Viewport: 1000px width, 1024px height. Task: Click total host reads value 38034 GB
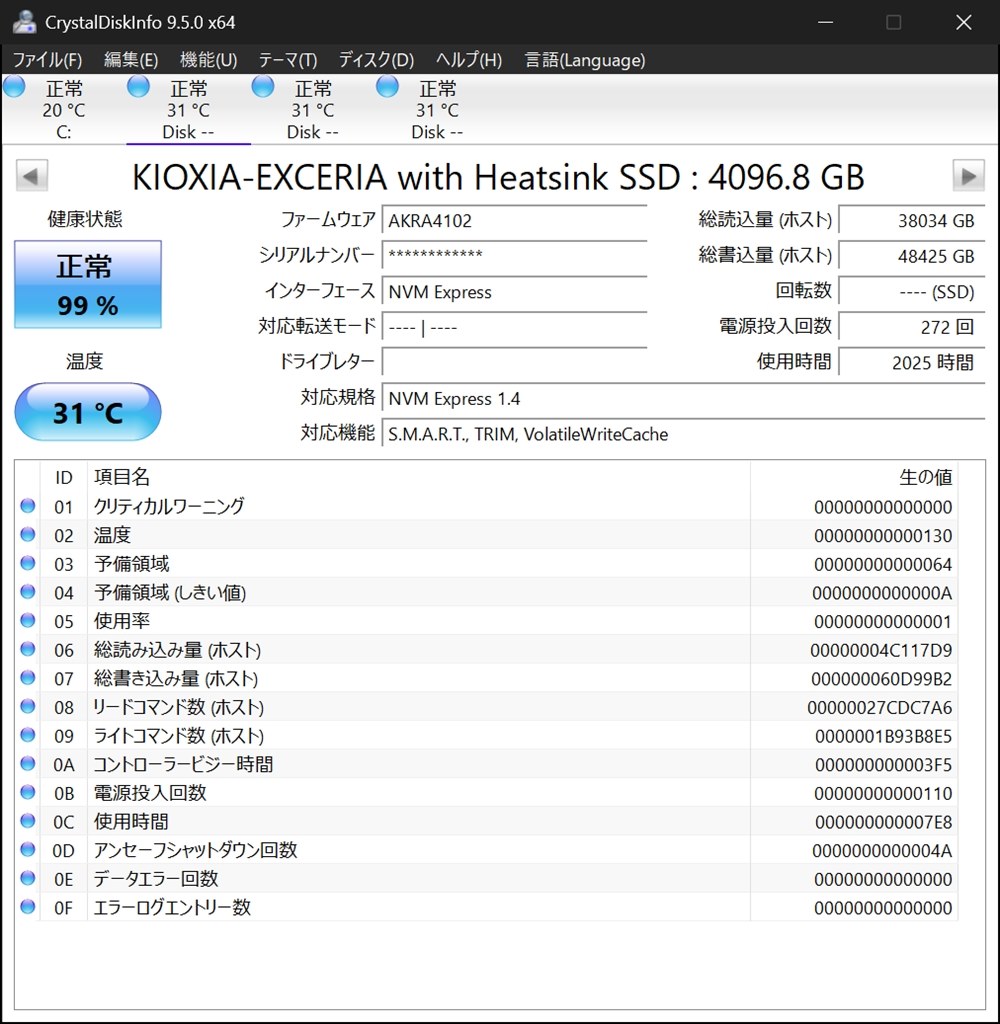[x=911, y=220]
